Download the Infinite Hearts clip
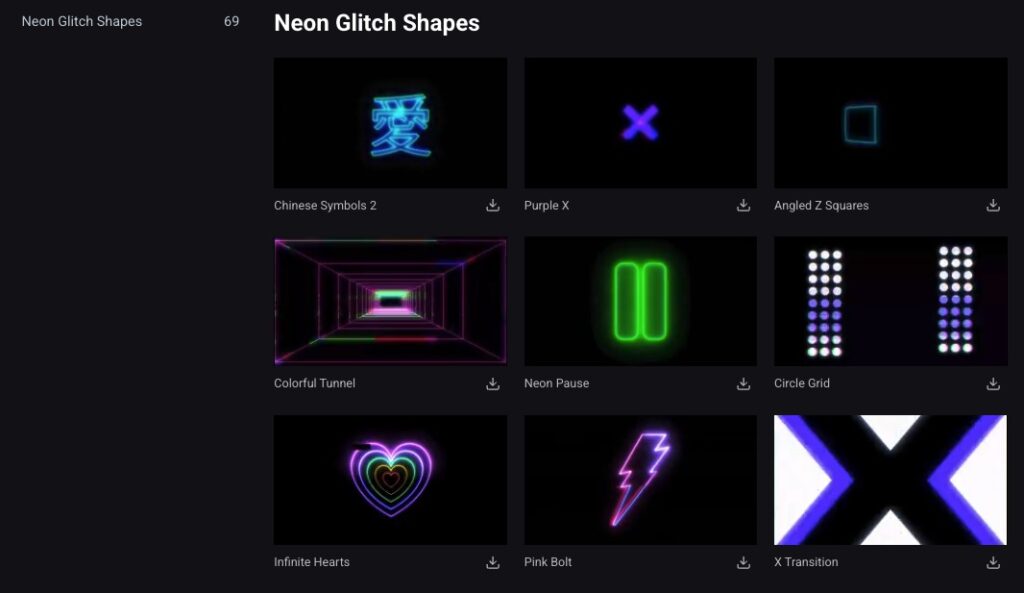The height and width of the screenshot is (593, 1024). coord(493,562)
